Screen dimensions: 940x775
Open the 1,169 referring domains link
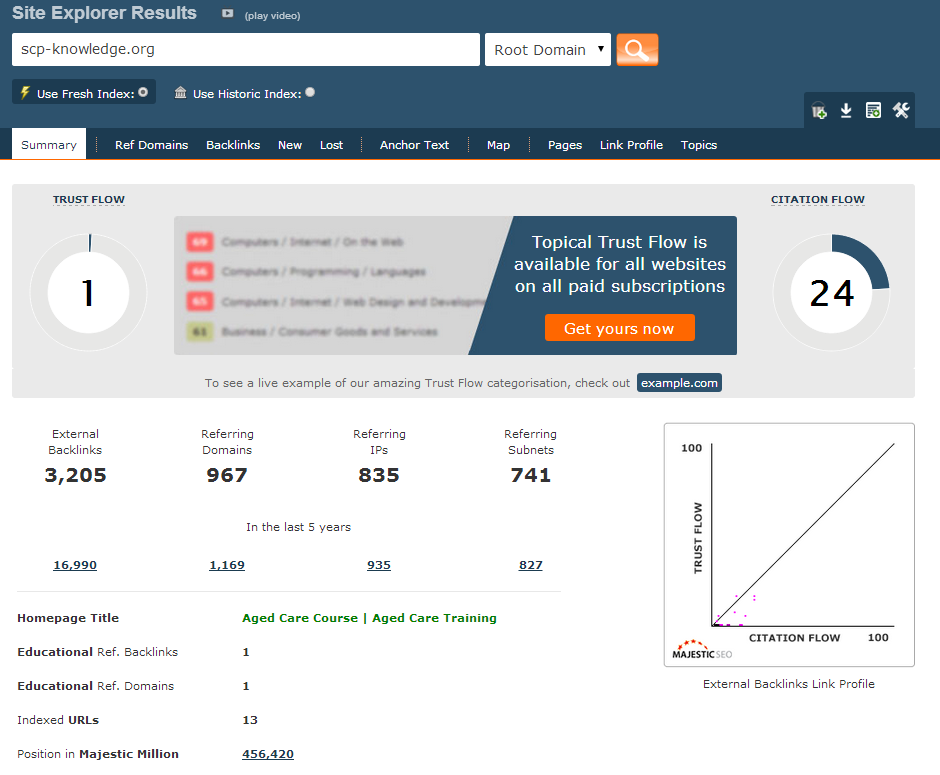click(227, 565)
